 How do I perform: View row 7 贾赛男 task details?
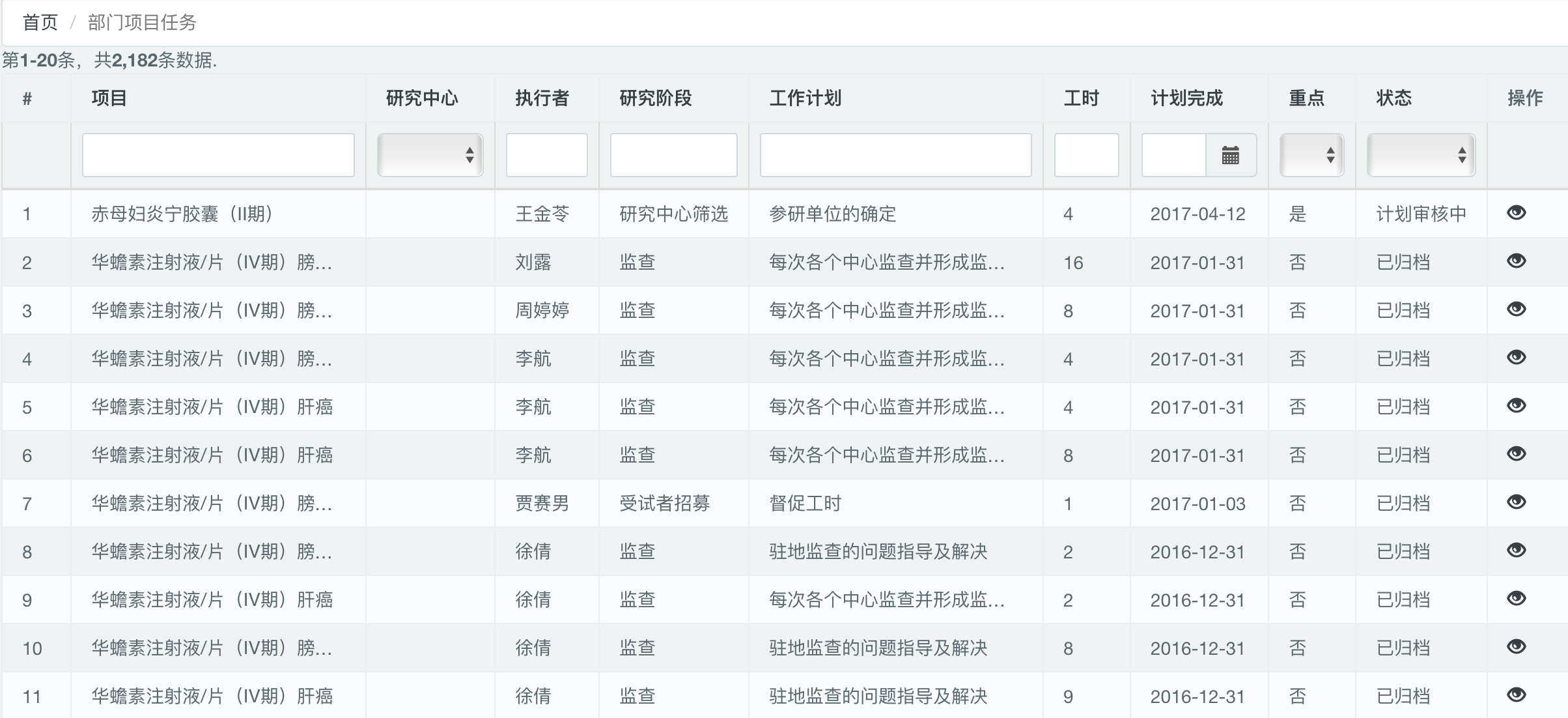coord(1516,502)
